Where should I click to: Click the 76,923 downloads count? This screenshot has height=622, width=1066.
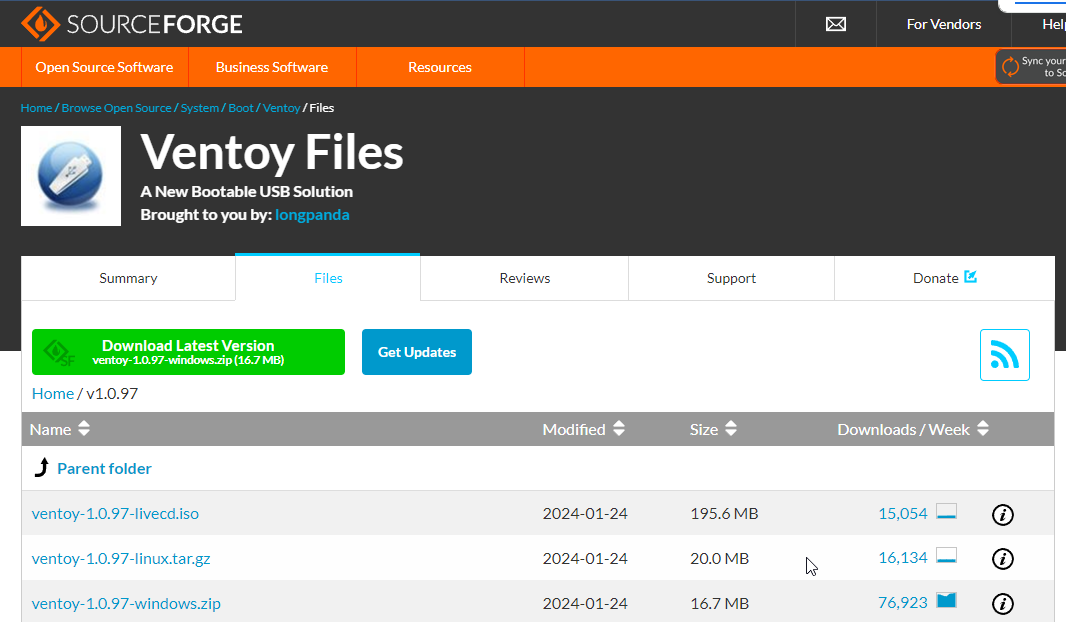tap(902, 602)
